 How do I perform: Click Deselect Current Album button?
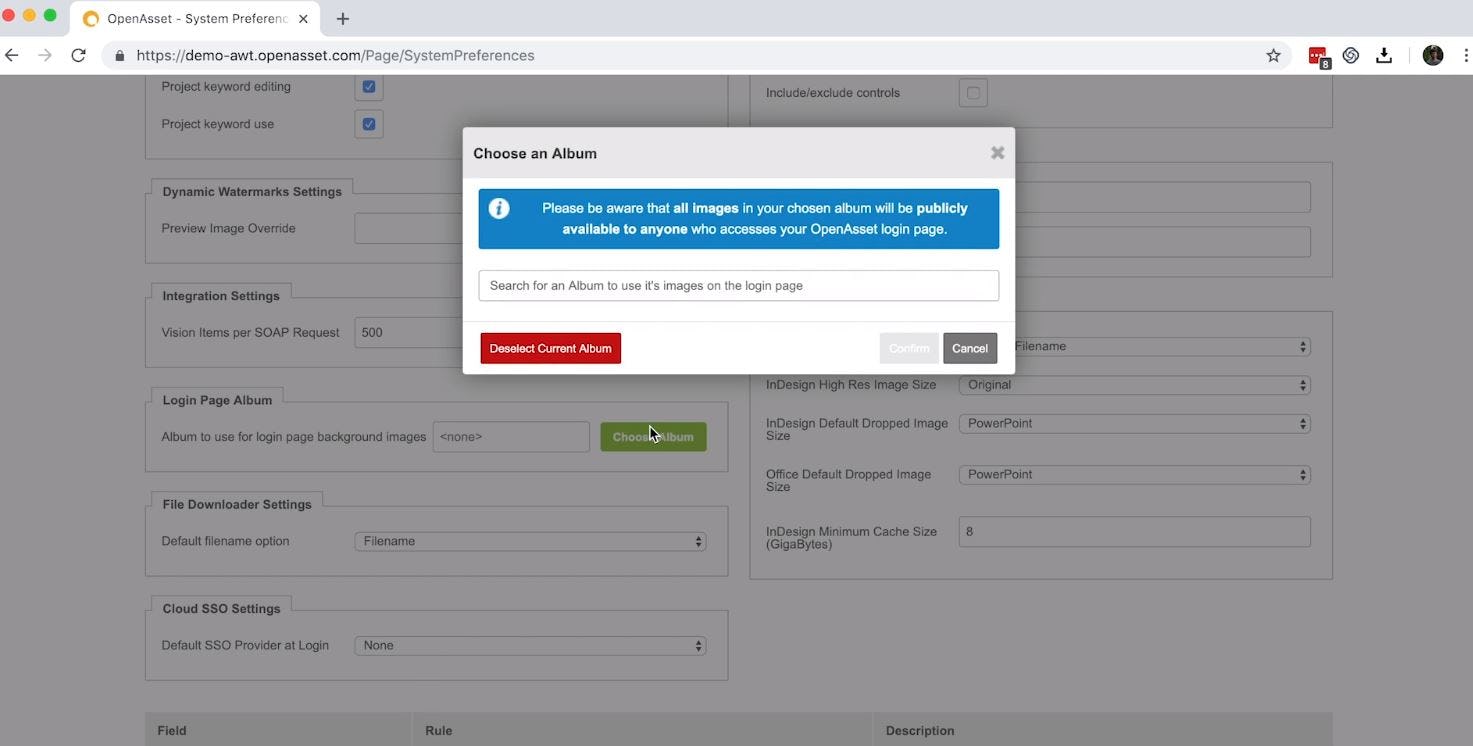[x=550, y=348]
